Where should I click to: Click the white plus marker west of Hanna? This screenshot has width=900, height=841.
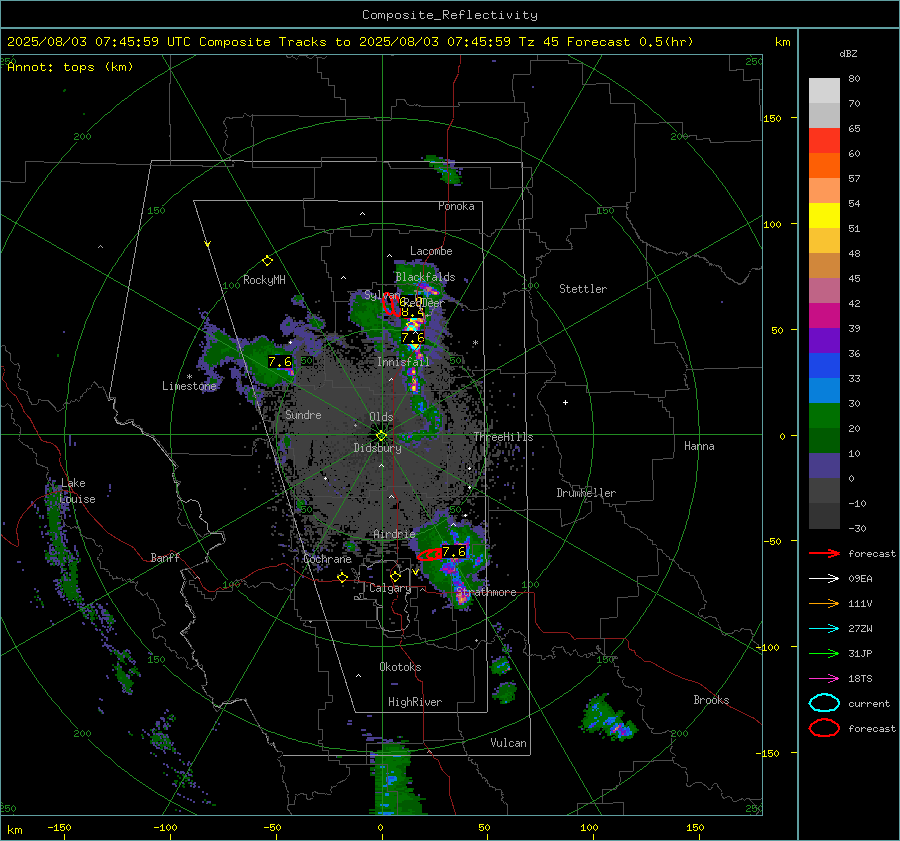pyautogui.click(x=565, y=402)
